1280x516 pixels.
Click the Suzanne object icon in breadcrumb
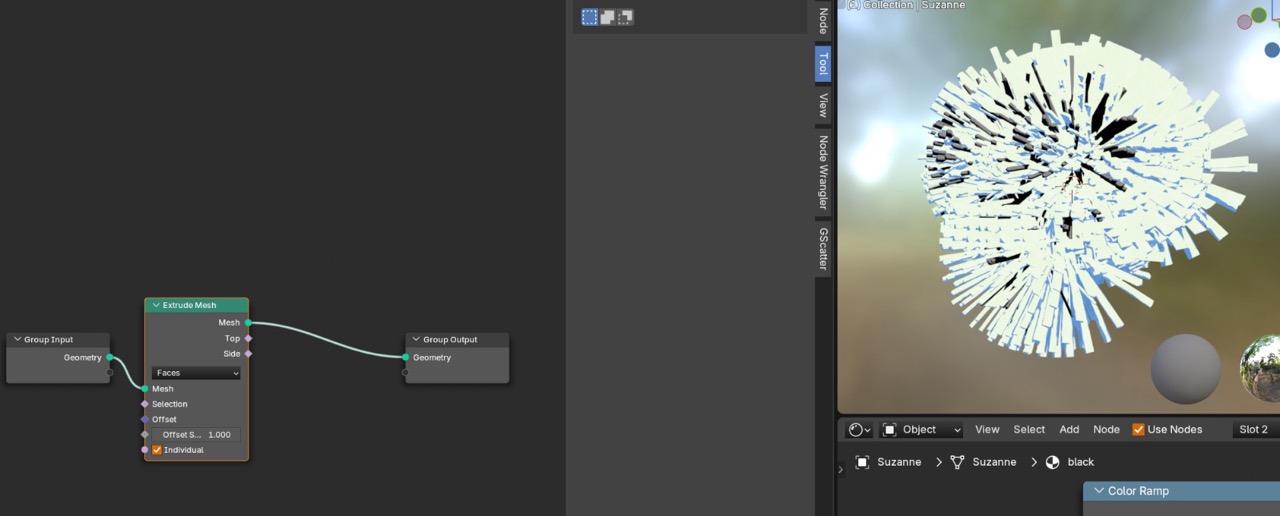pos(862,462)
